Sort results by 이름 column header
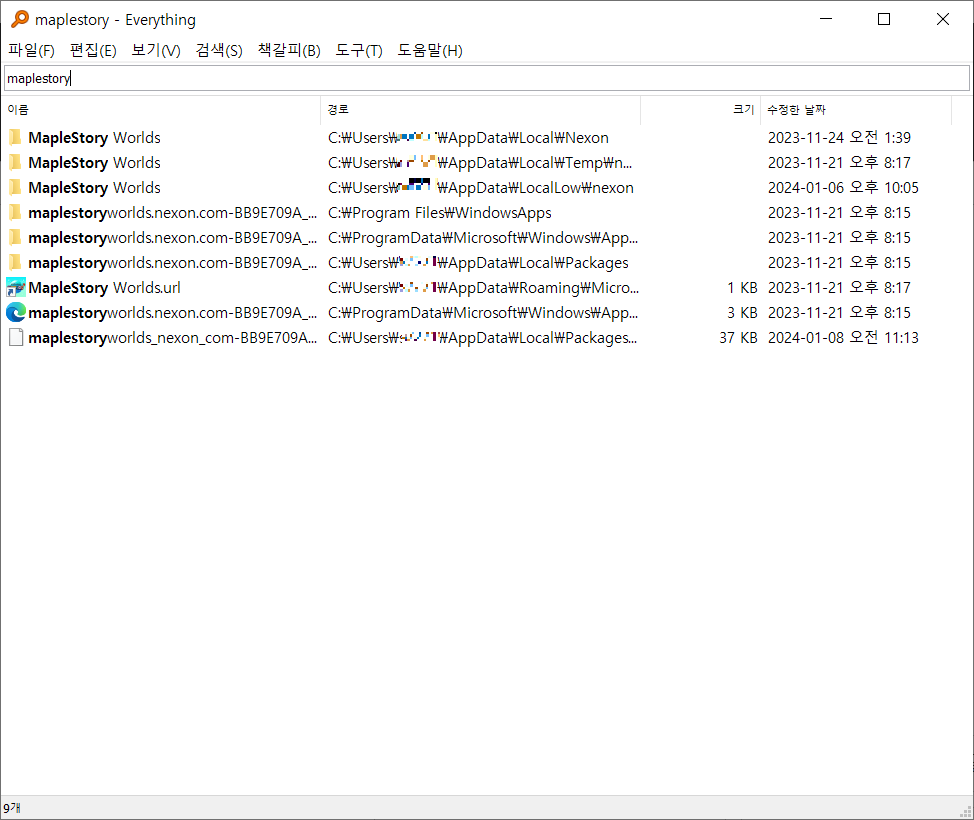The image size is (974, 820). tap(162, 109)
